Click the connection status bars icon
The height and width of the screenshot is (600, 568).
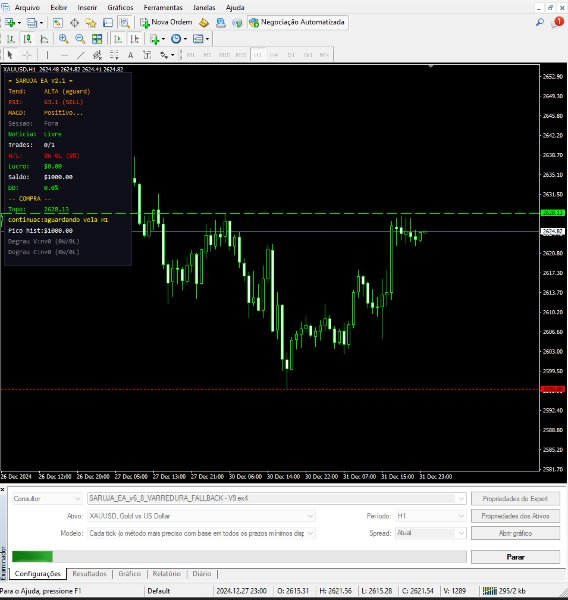pyautogui.click(x=490, y=591)
